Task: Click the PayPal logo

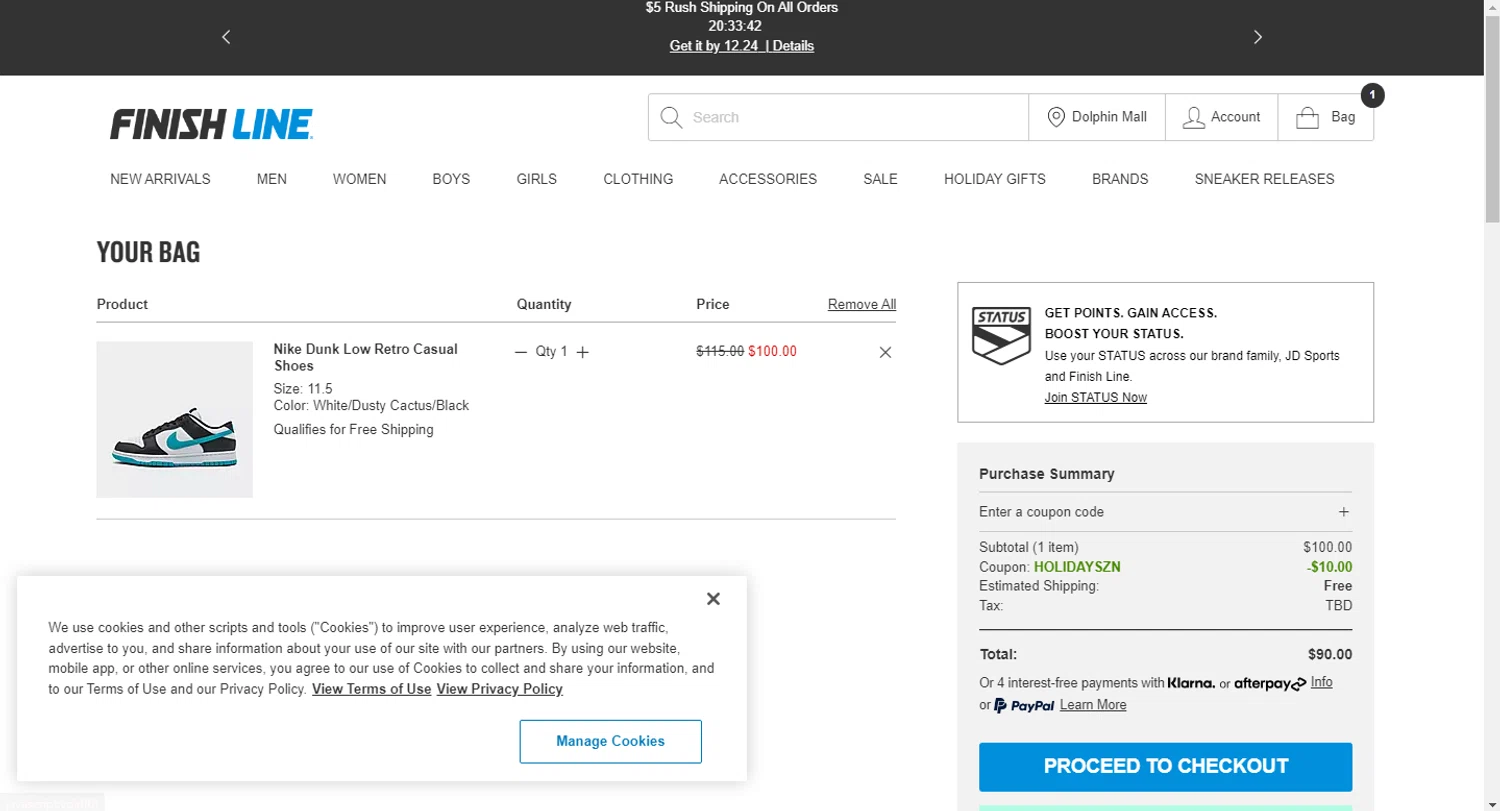Action: (1024, 705)
